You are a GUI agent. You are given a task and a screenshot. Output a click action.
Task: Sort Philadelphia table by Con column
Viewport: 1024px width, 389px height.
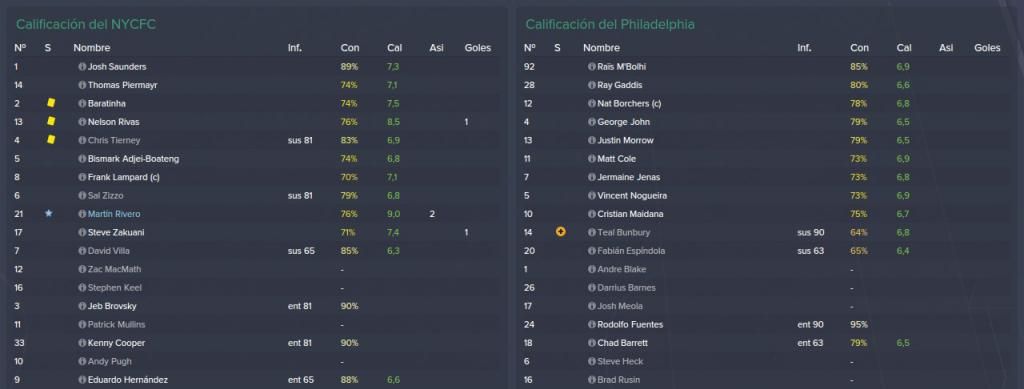tap(859, 48)
